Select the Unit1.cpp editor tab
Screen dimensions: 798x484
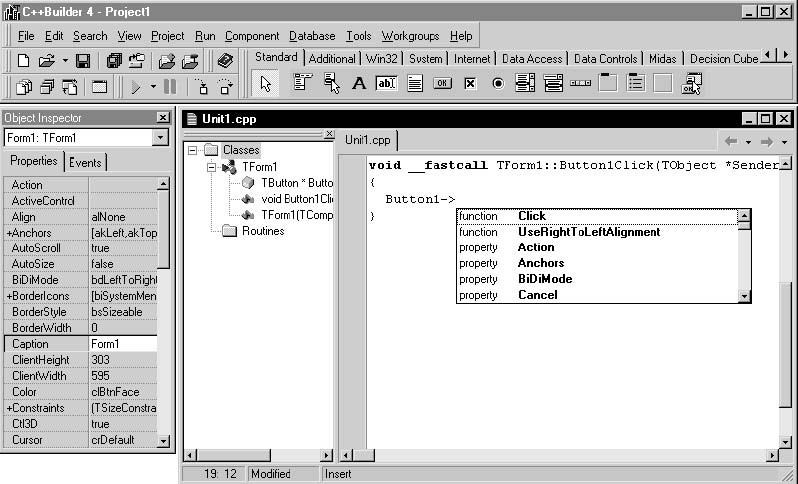[367, 140]
